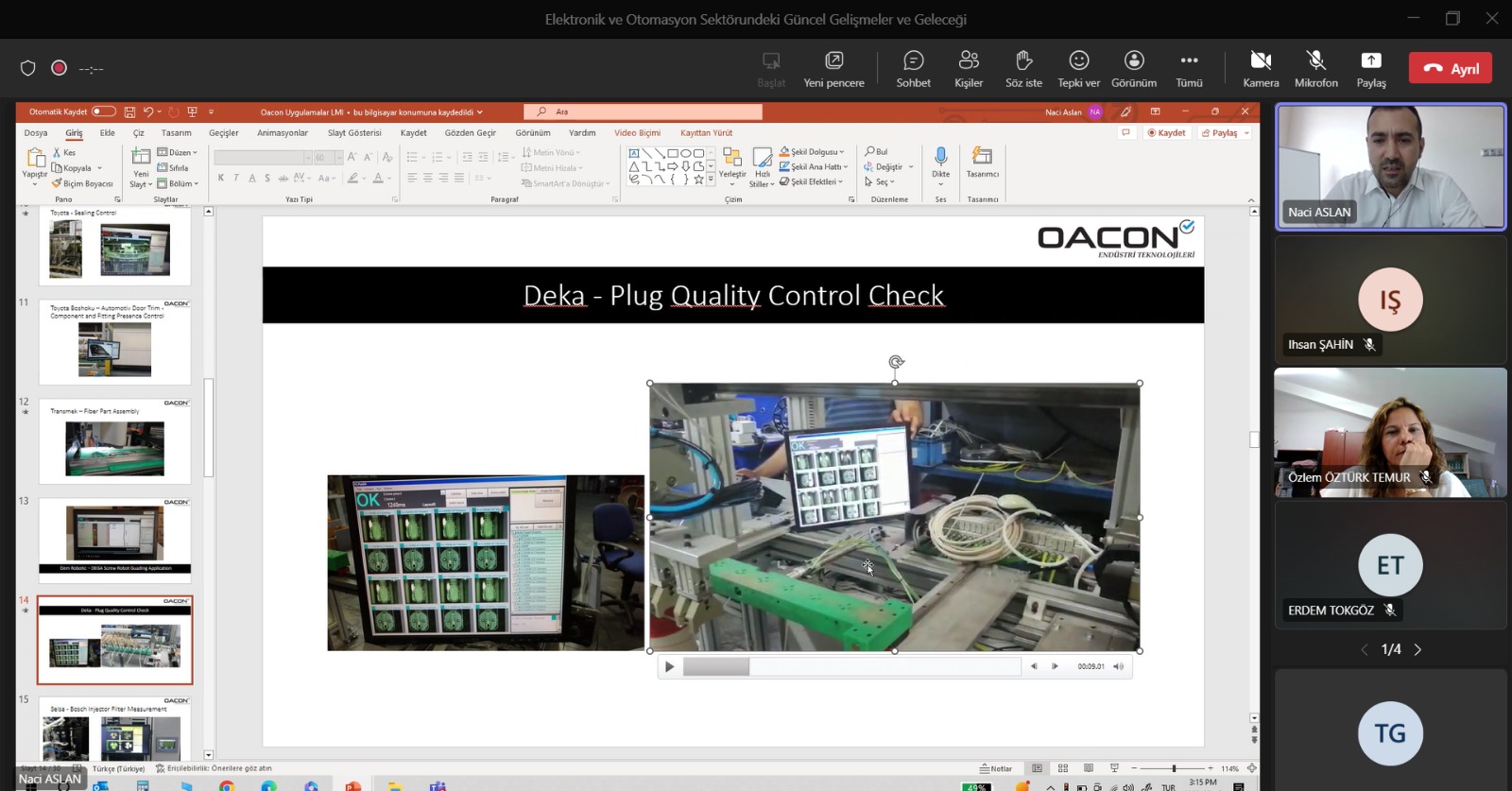
Task: Open Yeni pencere pop-out
Action: [833, 69]
